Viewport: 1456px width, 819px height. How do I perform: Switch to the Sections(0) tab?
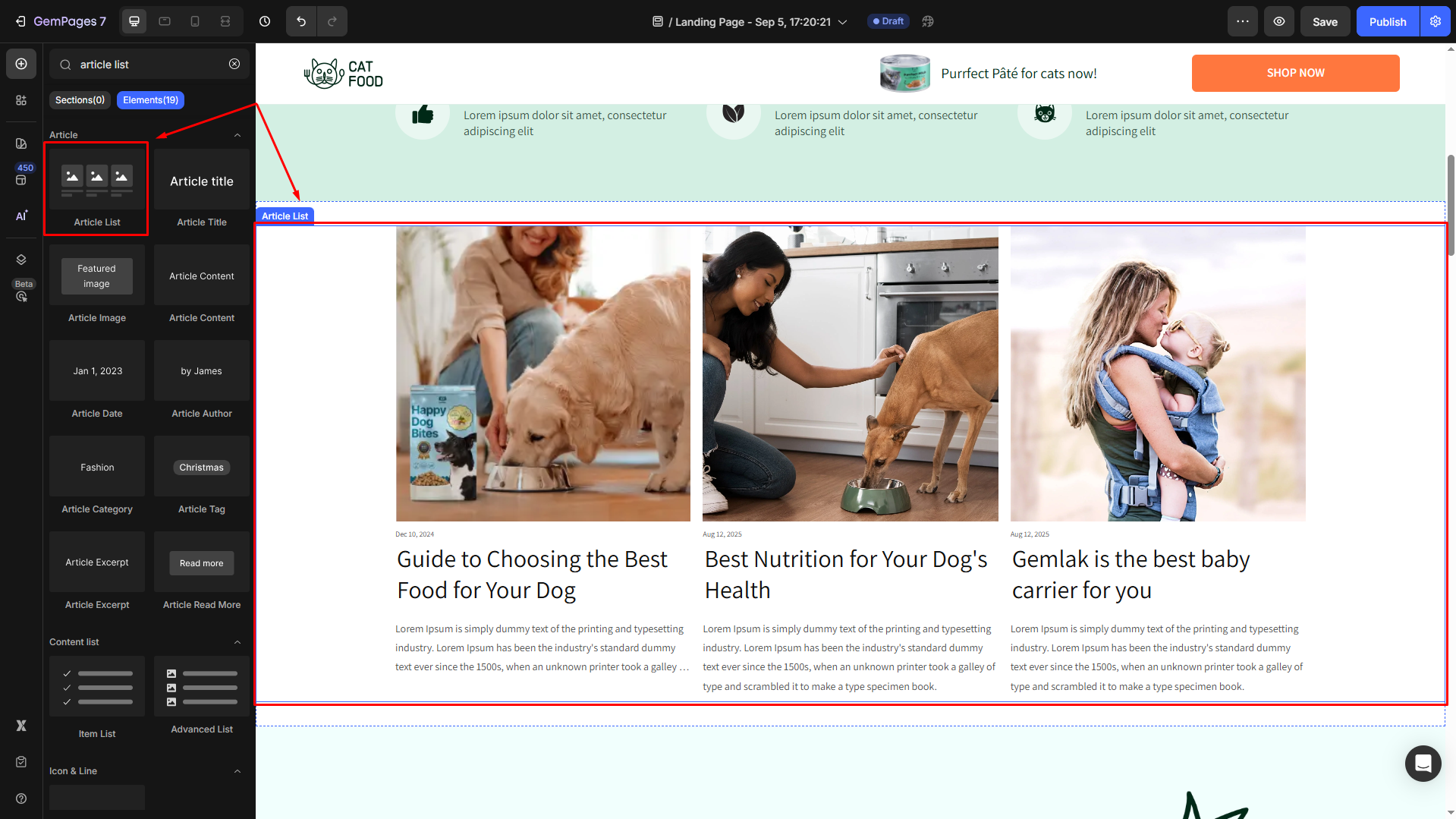pos(80,100)
